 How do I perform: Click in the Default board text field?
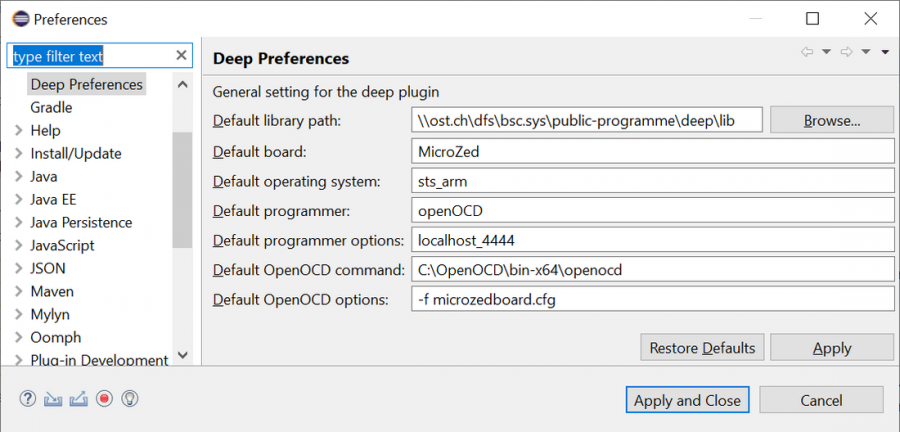tap(651, 151)
